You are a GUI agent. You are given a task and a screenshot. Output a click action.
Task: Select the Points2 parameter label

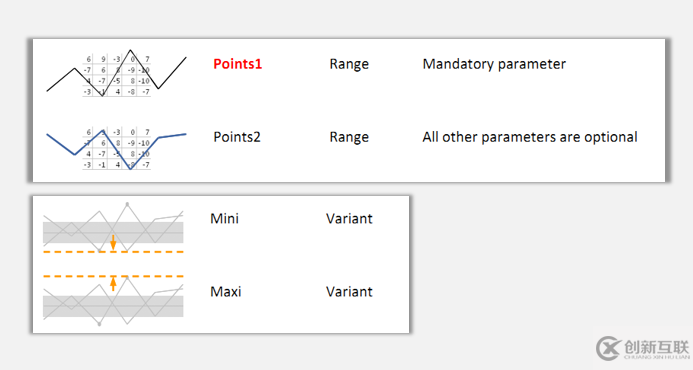237,137
